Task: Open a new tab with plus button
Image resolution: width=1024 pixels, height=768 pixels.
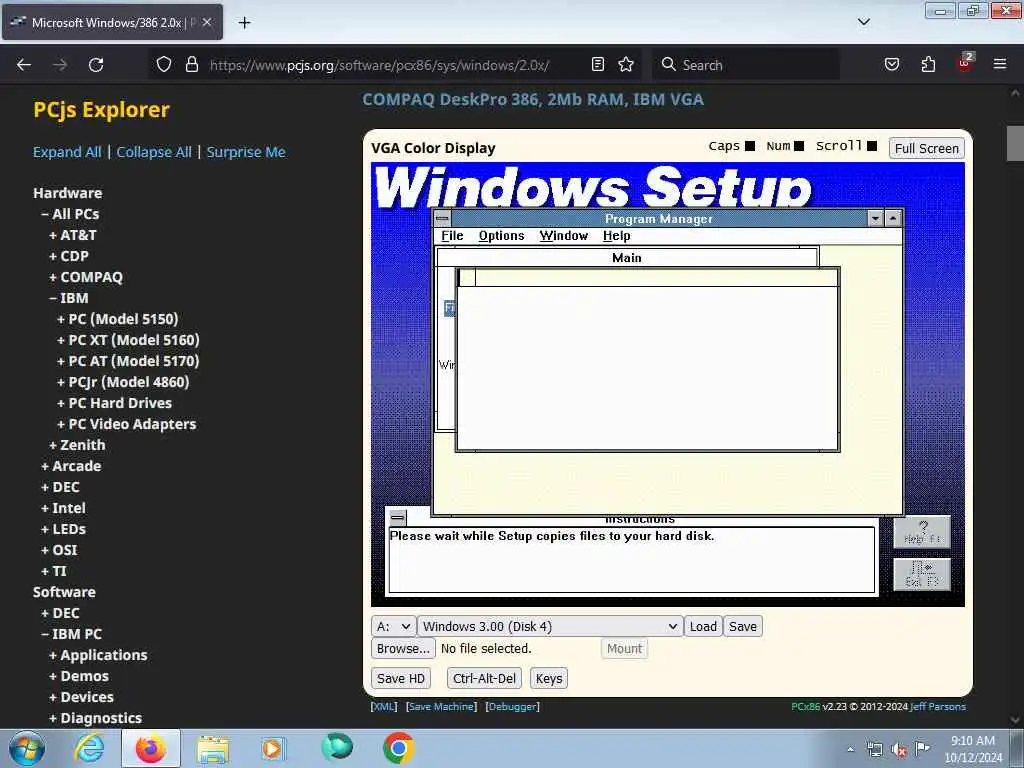Action: click(244, 23)
